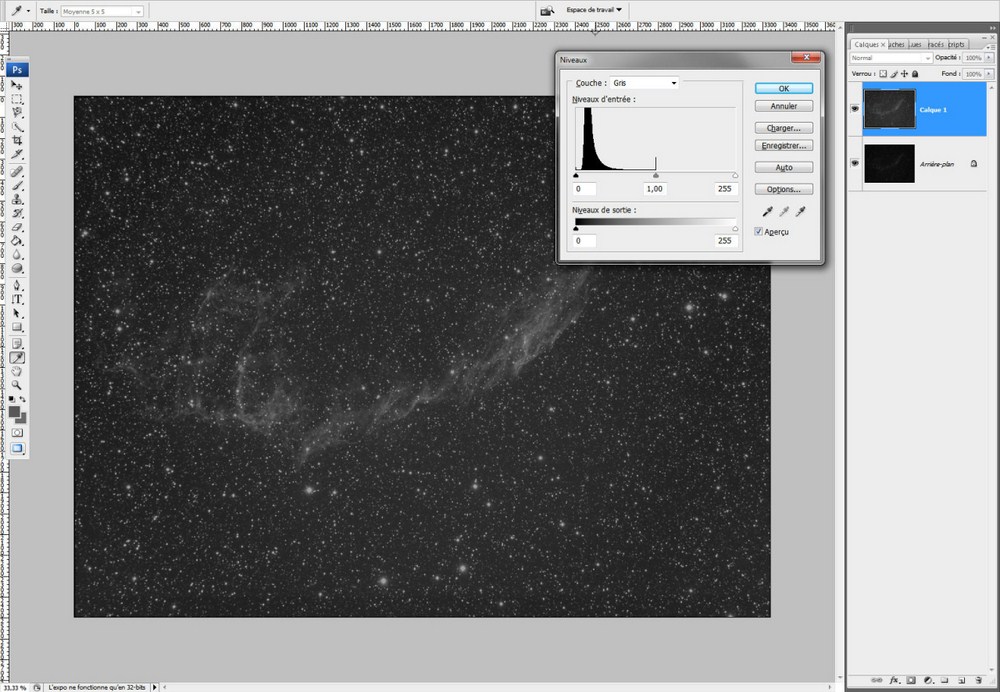Confirm levels with OK button
The height and width of the screenshot is (692, 1000).
click(784, 89)
